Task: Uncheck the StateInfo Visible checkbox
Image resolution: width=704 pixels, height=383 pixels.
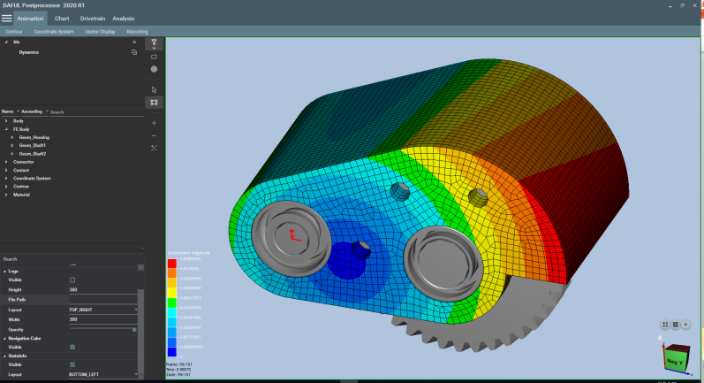Action: 72,365
